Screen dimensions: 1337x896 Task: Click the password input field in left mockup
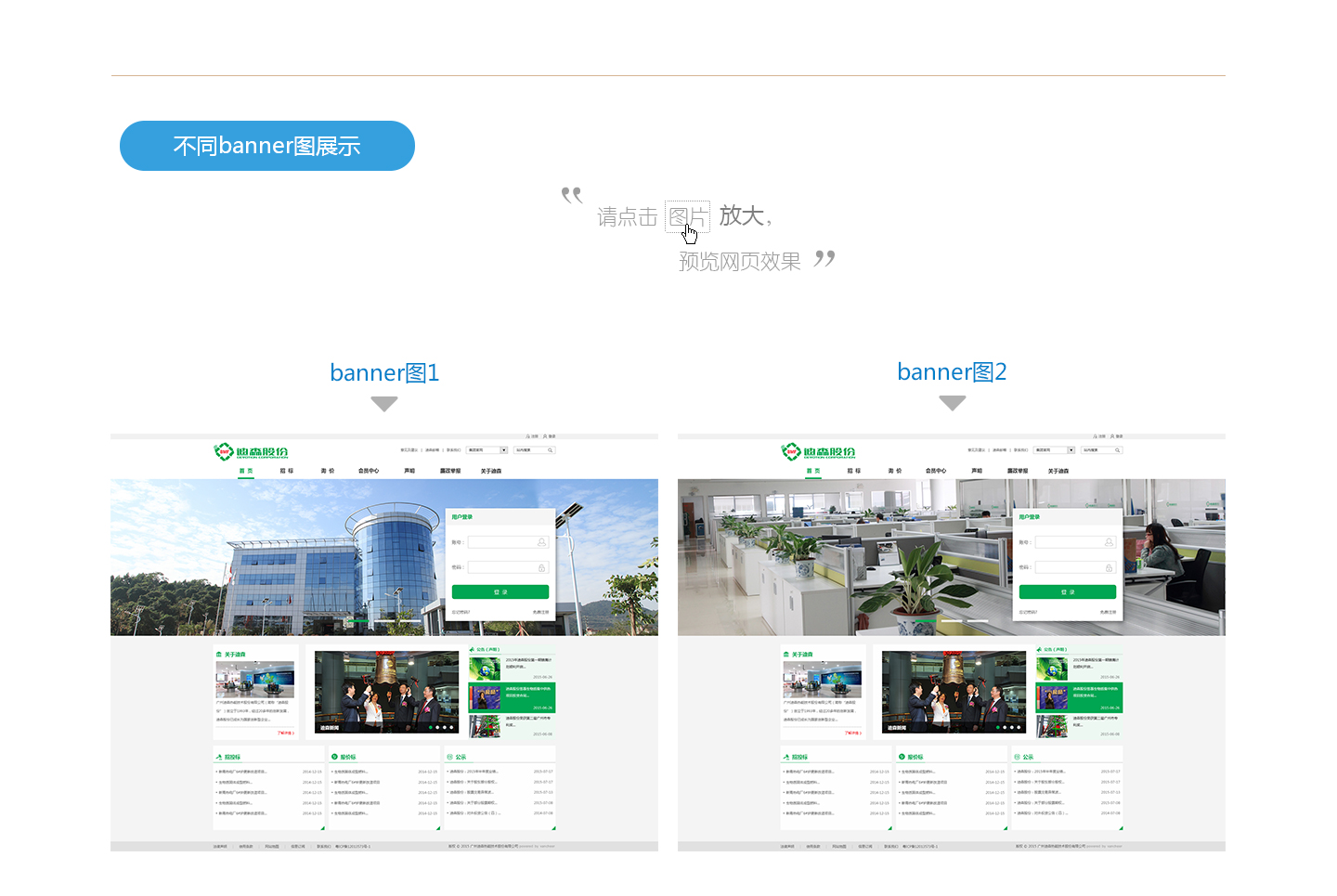click(x=508, y=567)
